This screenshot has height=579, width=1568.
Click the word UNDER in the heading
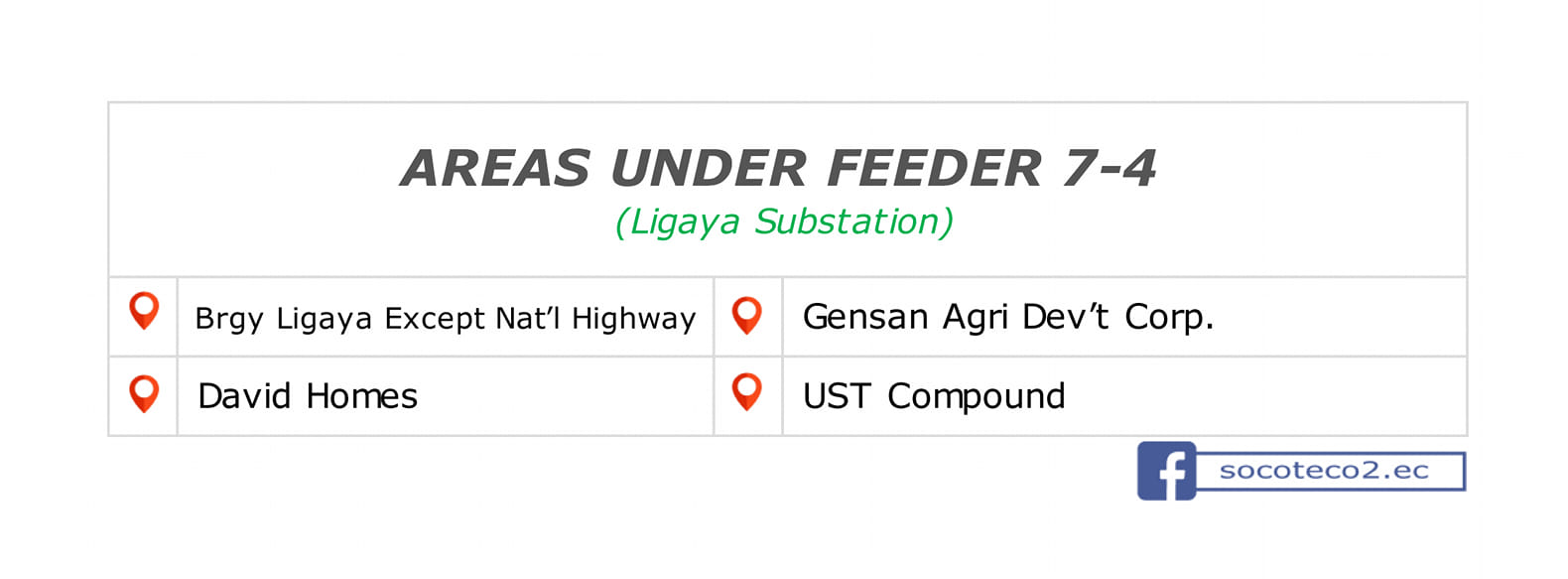coord(709,168)
